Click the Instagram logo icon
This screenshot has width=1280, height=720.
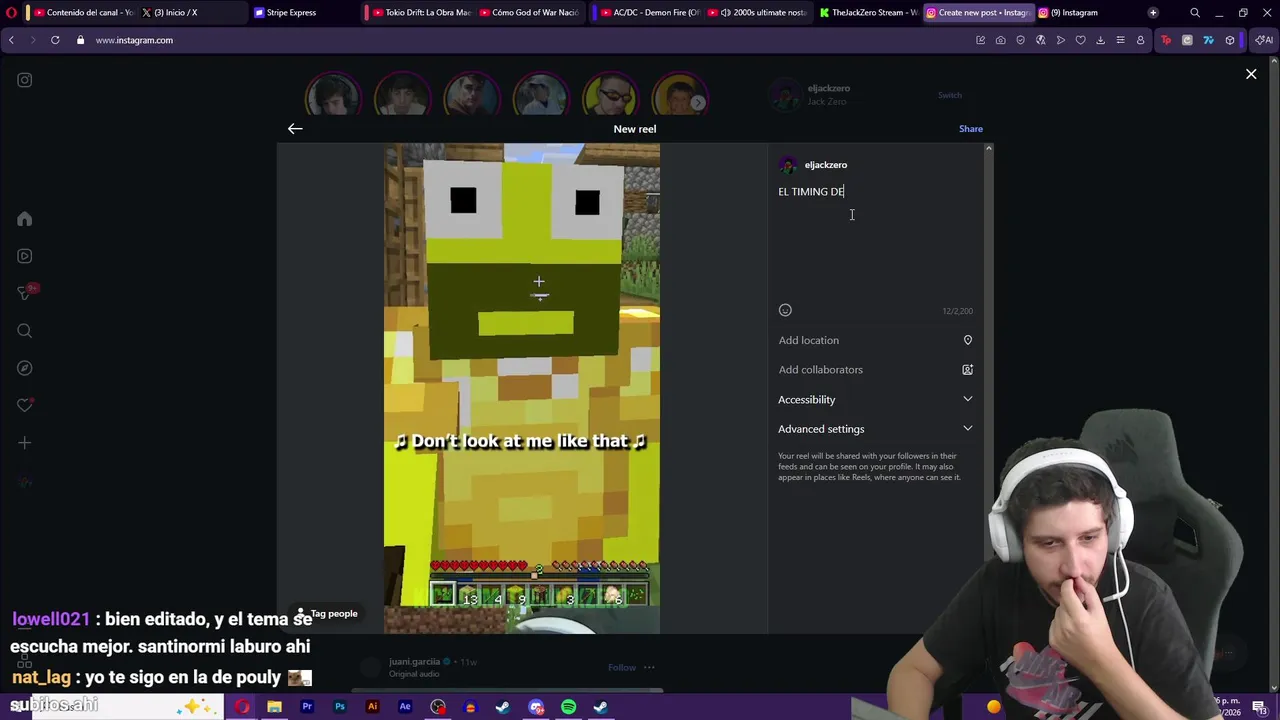[x=25, y=80]
